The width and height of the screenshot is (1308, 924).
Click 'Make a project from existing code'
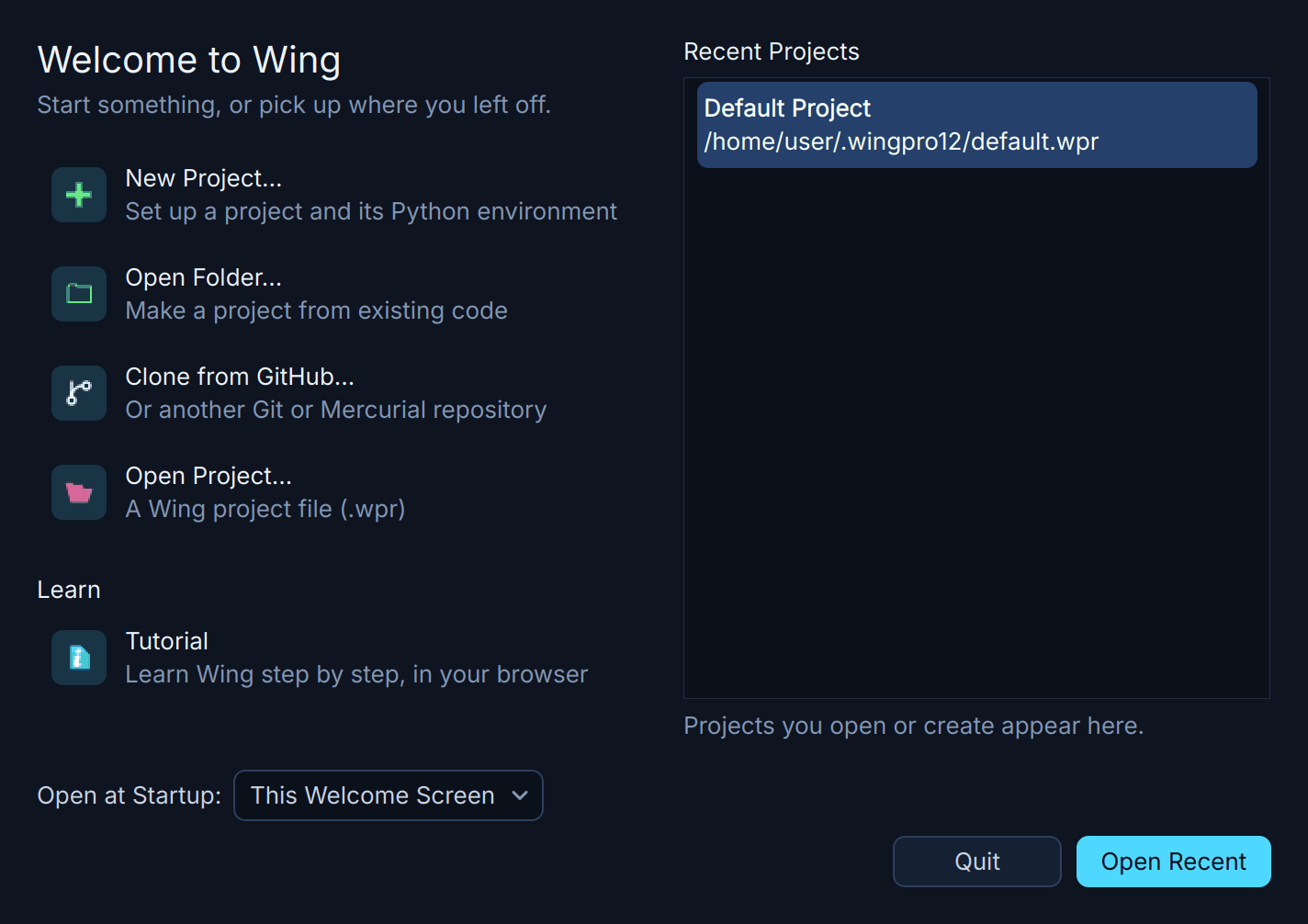pos(317,310)
